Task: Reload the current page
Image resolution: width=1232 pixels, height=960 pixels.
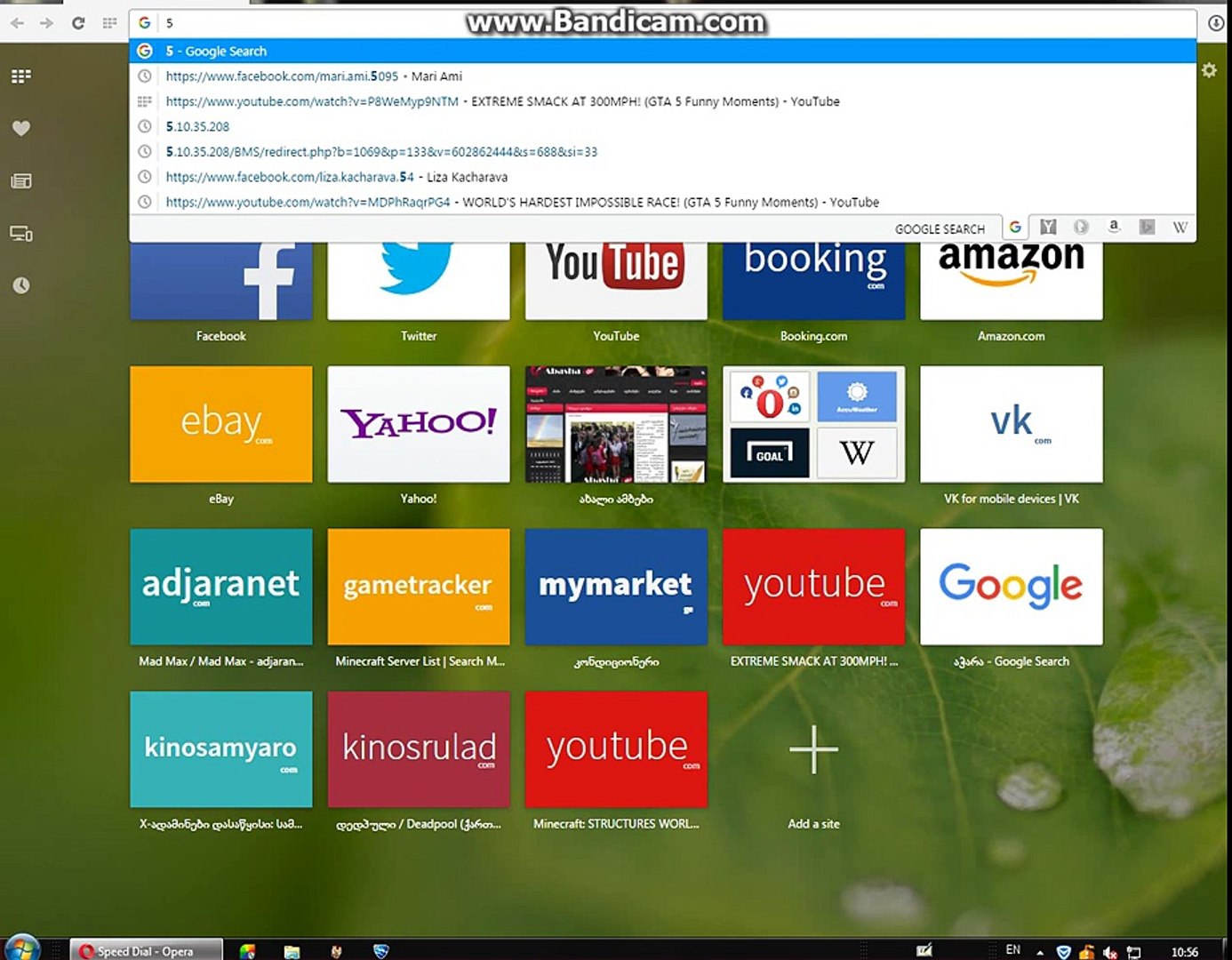Action: tap(78, 23)
